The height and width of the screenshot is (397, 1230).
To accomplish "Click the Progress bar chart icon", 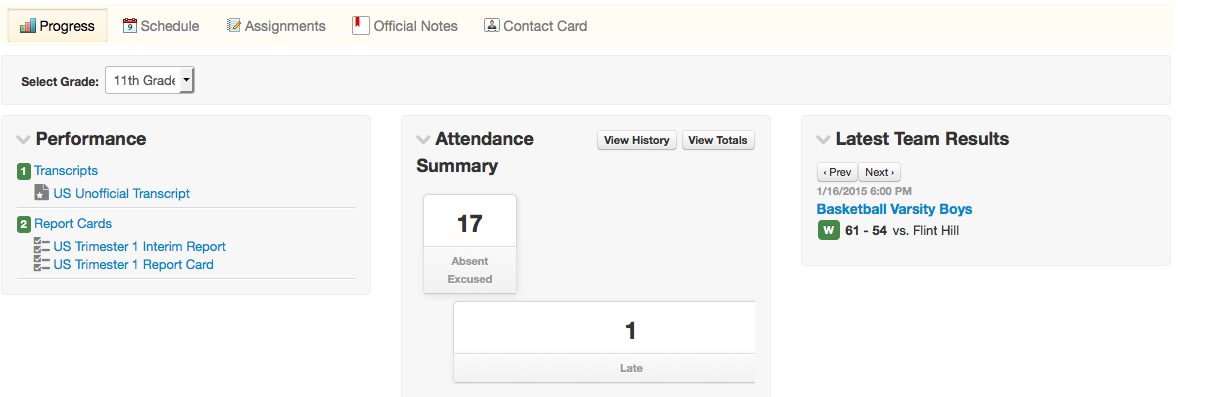I will (27, 26).
